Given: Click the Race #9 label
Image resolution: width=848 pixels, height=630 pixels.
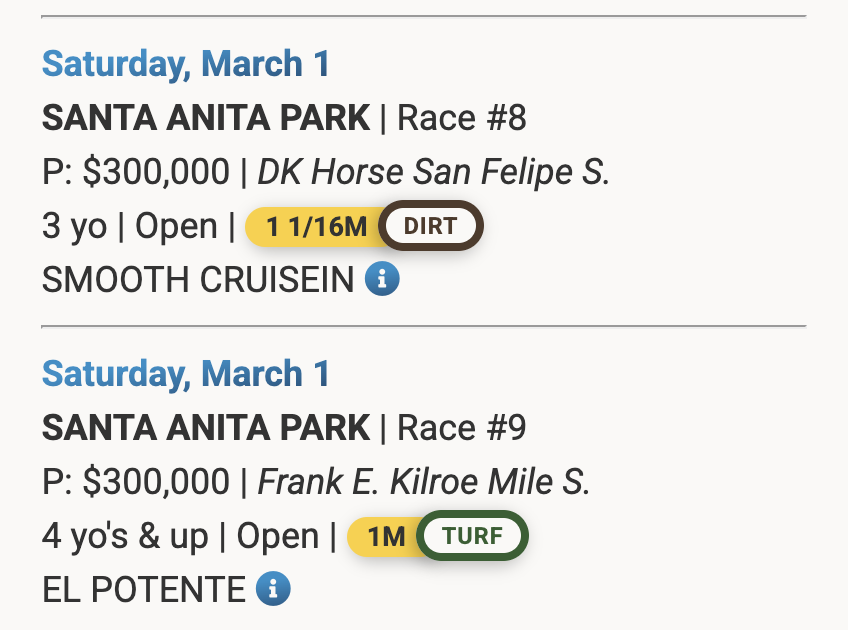Looking at the screenshot, I should pyautogui.click(x=461, y=428).
